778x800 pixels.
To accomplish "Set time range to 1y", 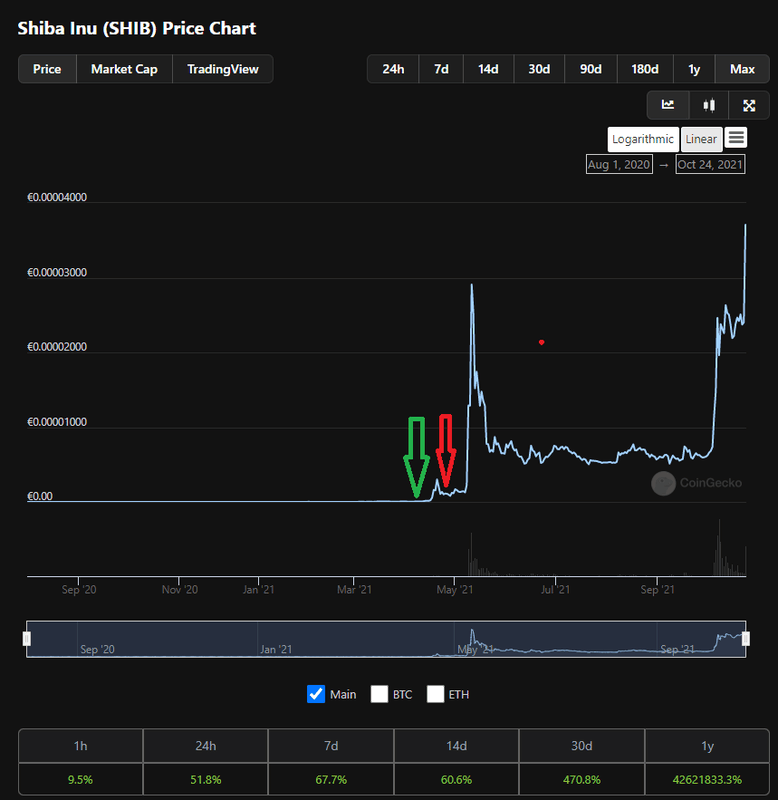I will [694, 69].
